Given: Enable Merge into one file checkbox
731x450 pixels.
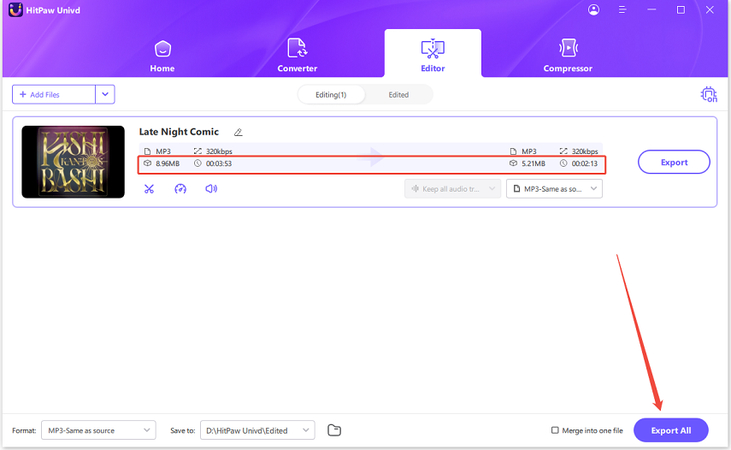Looking at the screenshot, I should point(555,430).
